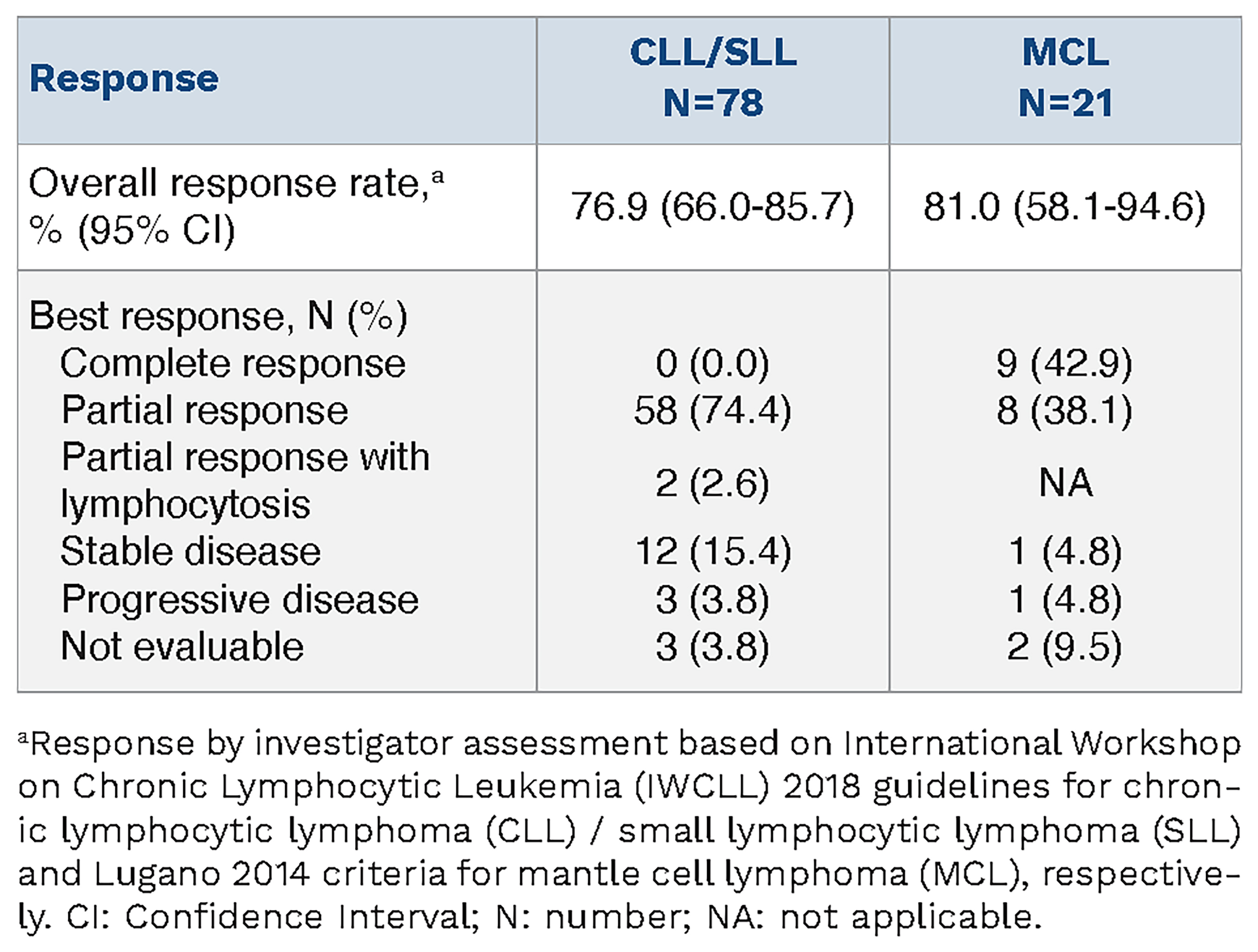Click the 81.0 (58.1-94.6) cell
The image size is (1258, 952).
pyautogui.click(x=1065, y=207)
